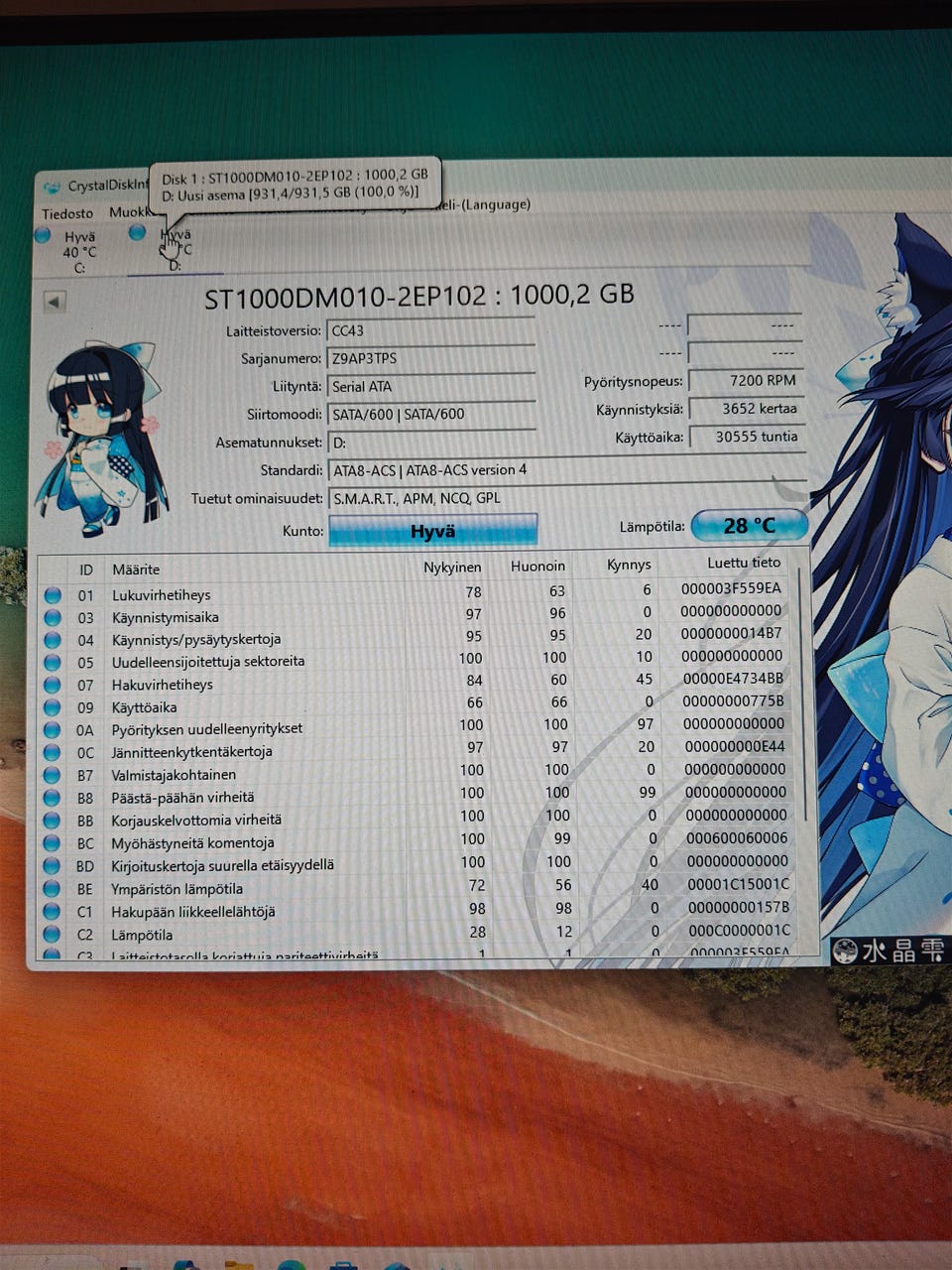Click the 水晶雫 logo link
Image resolution: width=952 pixels, height=1270 pixels.
(x=891, y=950)
